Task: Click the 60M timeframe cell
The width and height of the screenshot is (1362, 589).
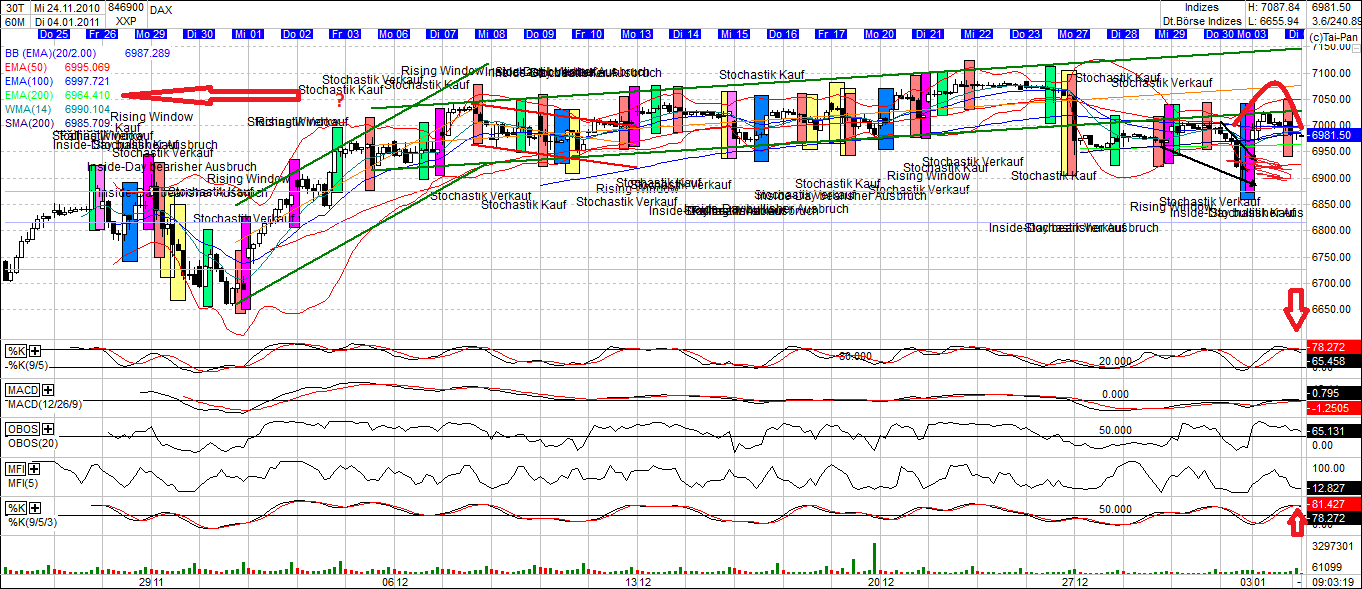Action: [x=16, y=22]
